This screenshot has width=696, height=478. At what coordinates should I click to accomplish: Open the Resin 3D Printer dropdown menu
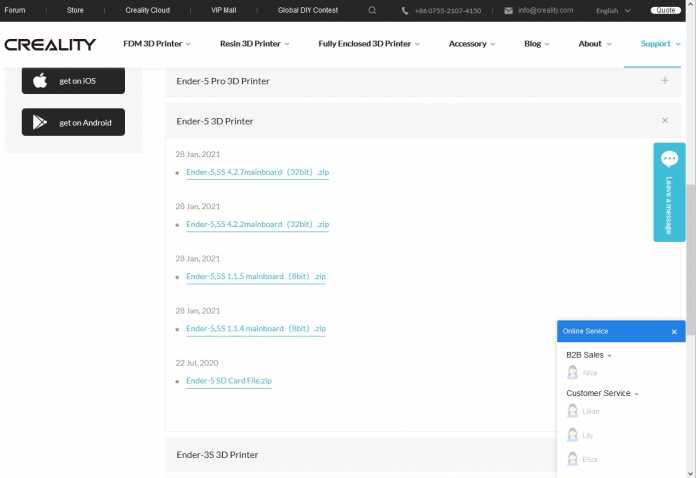[x=254, y=44]
